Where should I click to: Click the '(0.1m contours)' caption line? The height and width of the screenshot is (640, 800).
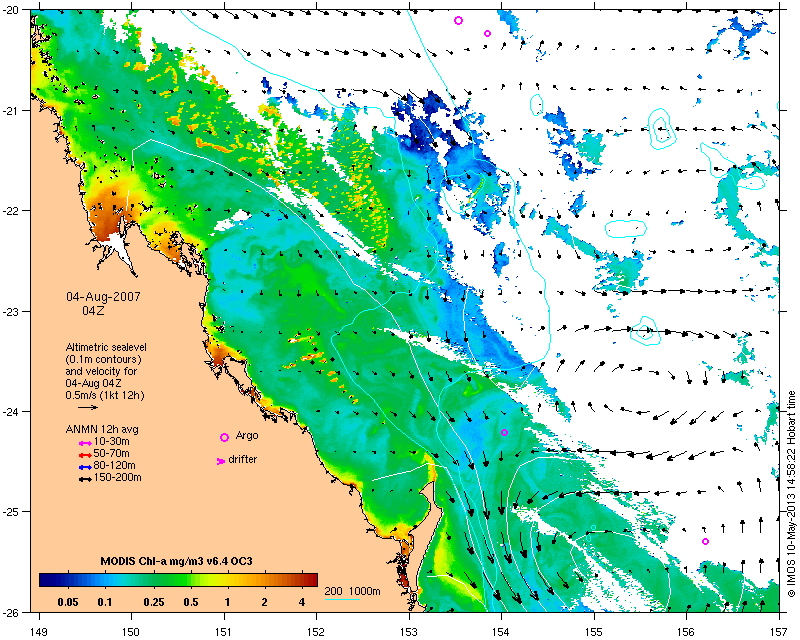[x=103, y=360]
